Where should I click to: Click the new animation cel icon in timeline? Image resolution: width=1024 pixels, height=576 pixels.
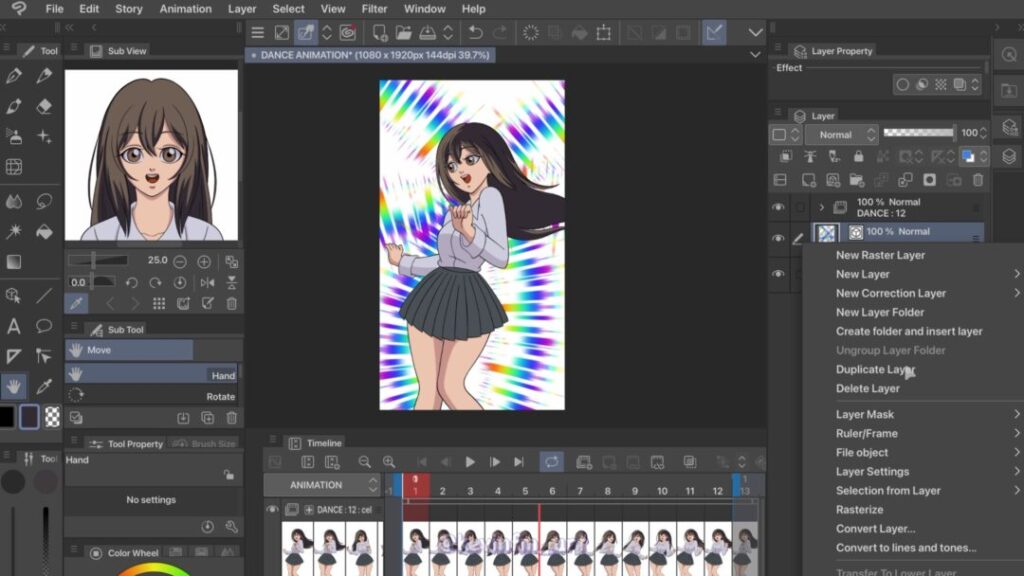click(584, 462)
